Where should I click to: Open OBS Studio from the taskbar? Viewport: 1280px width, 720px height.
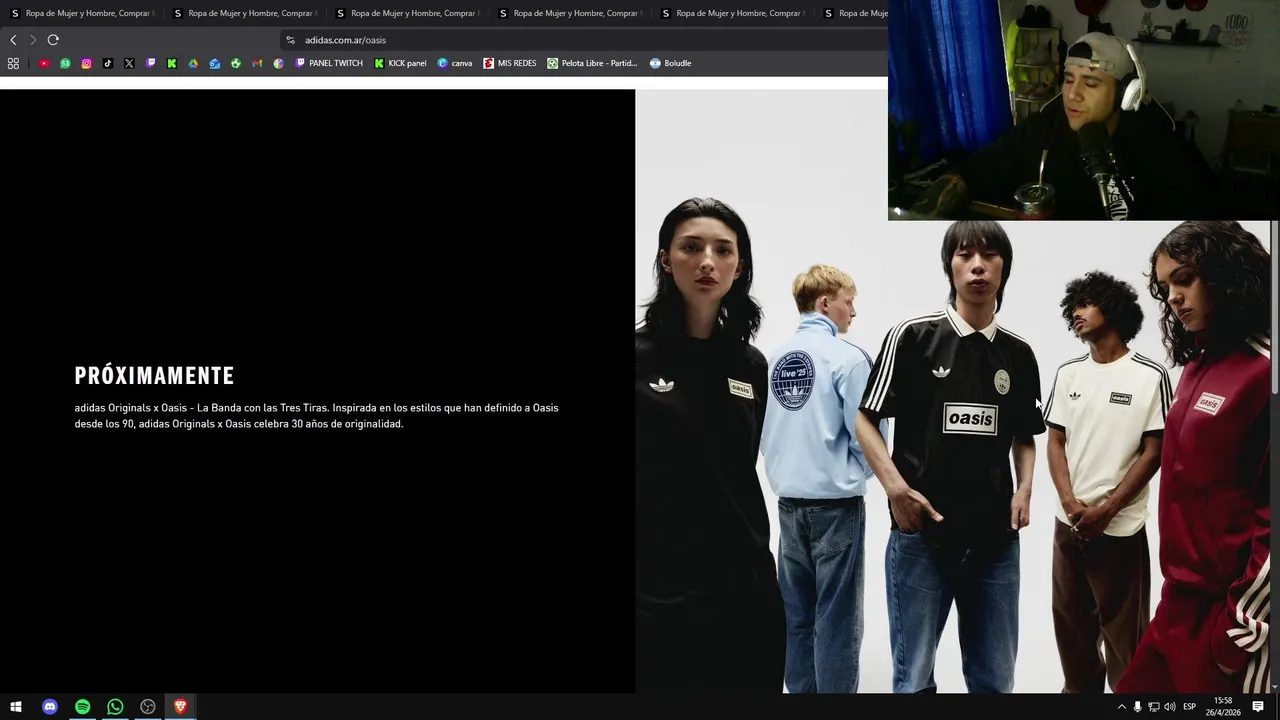[148, 707]
